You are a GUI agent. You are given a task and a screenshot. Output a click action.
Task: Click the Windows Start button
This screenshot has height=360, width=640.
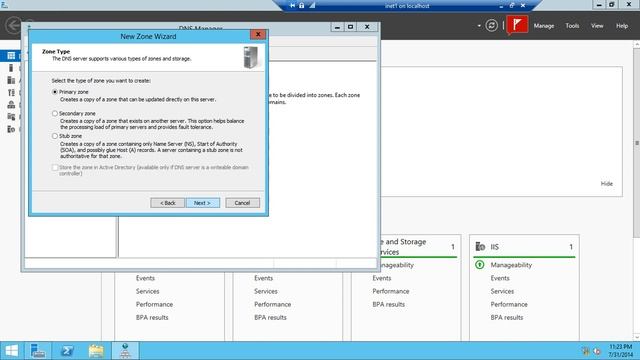point(11,351)
